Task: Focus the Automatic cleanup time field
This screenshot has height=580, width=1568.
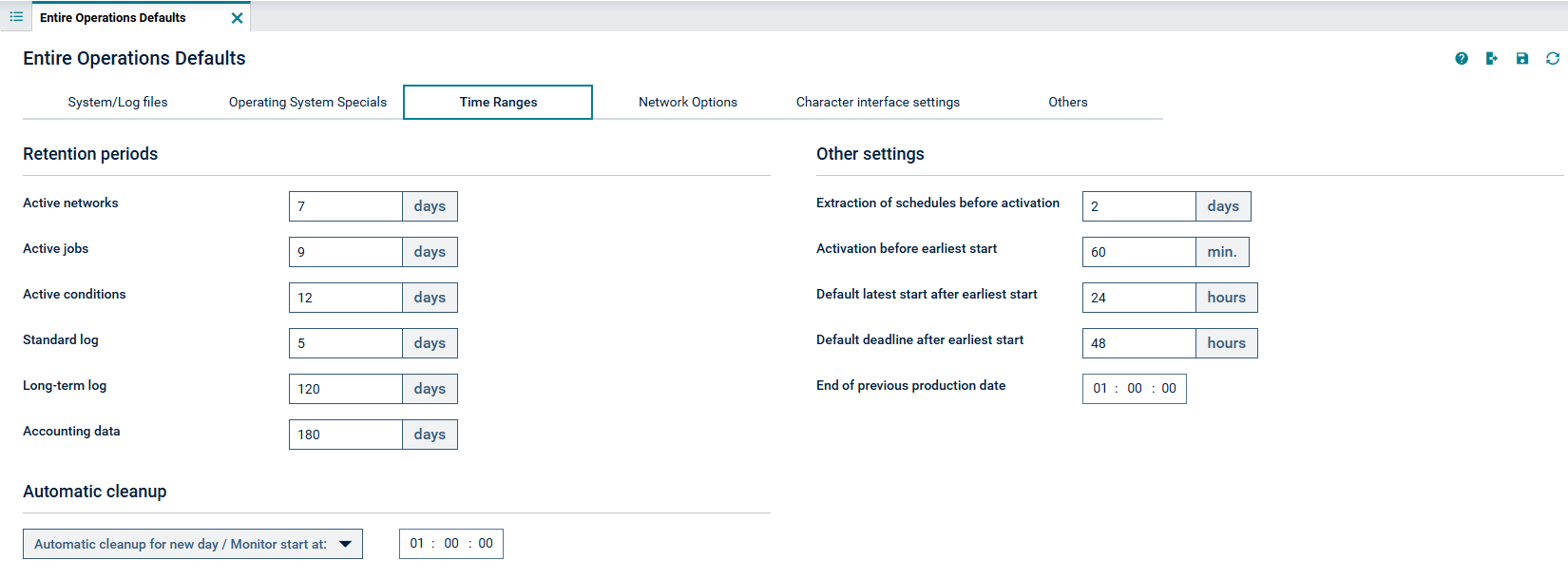Action: pyautogui.click(x=451, y=544)
